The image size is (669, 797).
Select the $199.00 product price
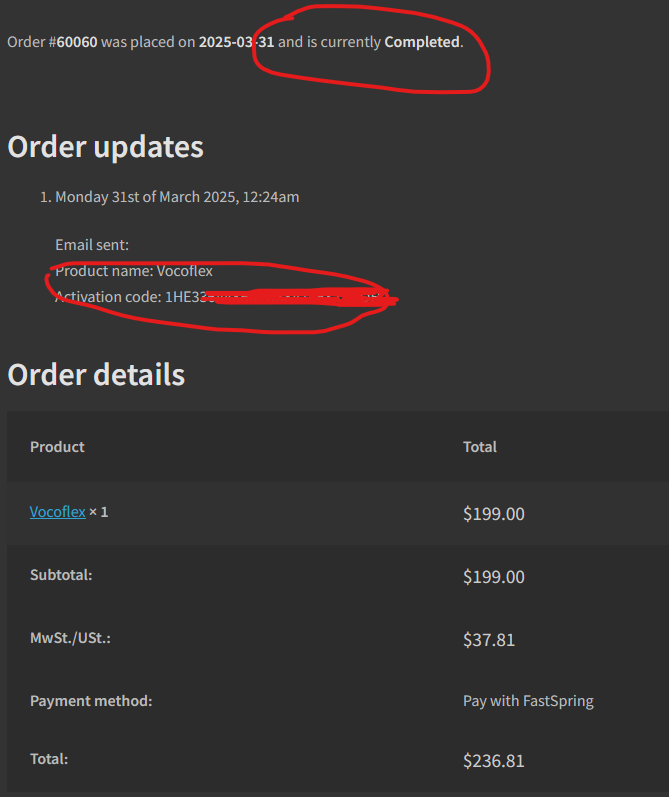click(494, 514)
